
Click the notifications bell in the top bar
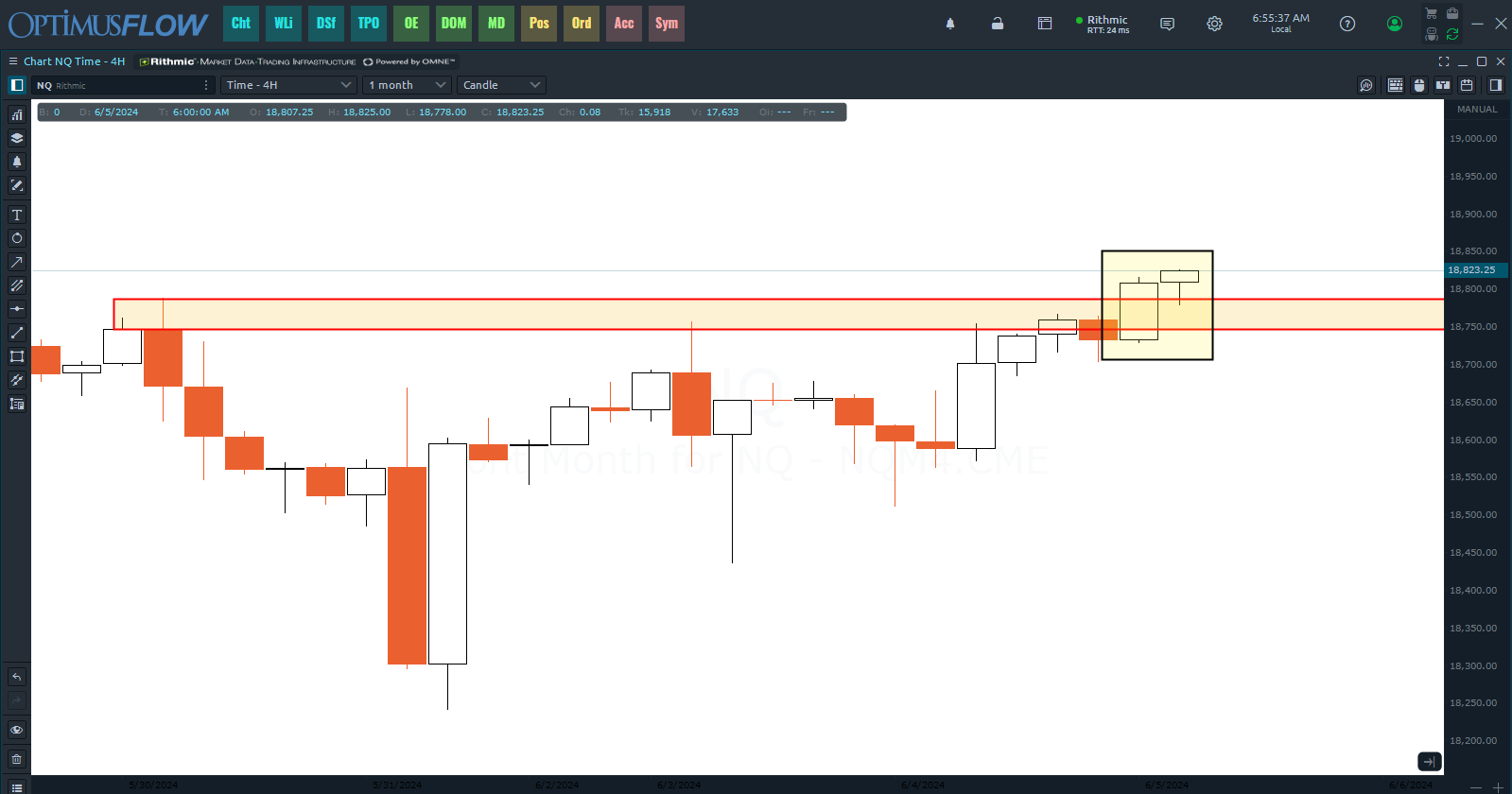pos(950,24)
